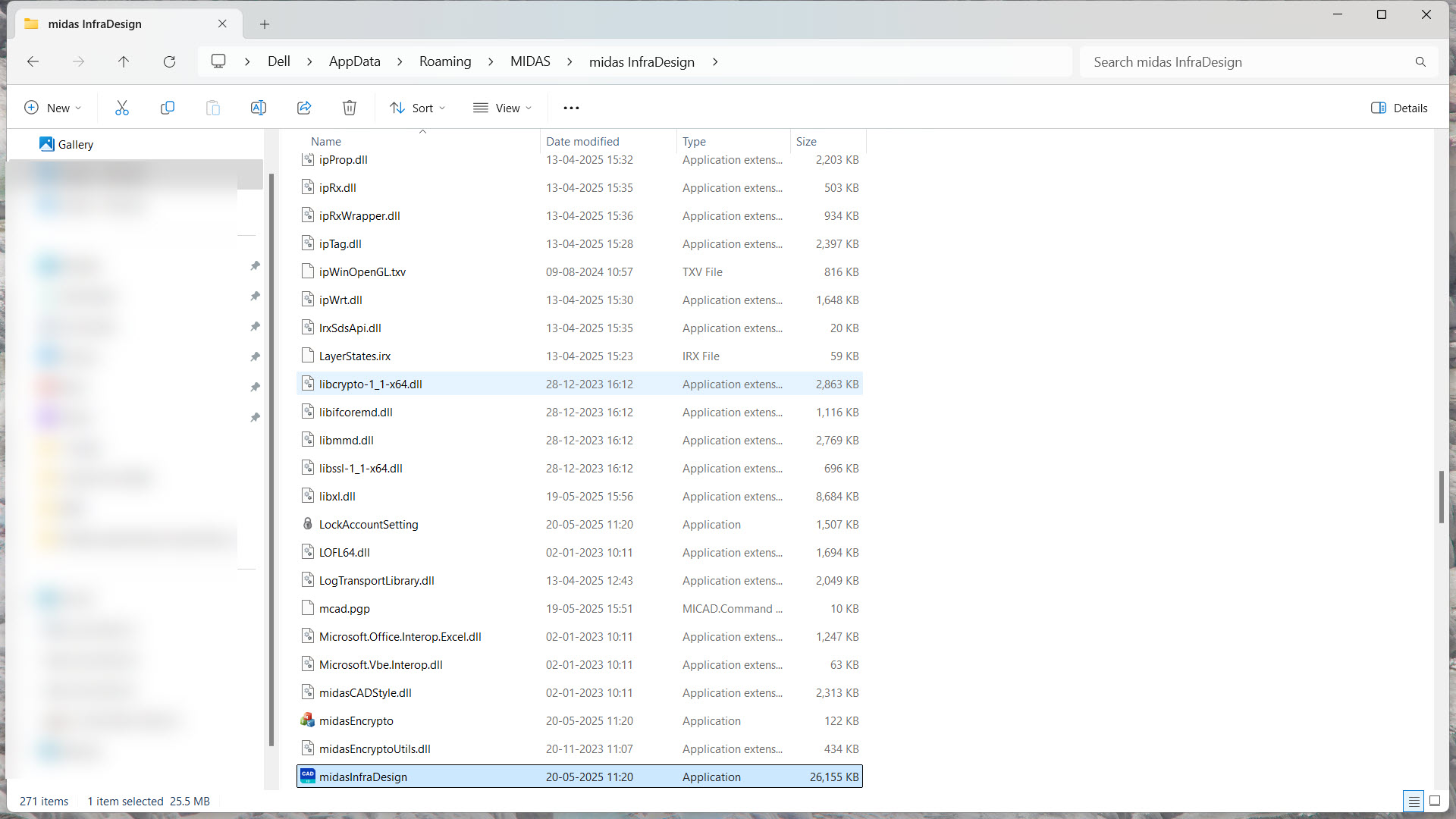Select Microsoft.Vbe.Interop.dll file

pos(579,664)
